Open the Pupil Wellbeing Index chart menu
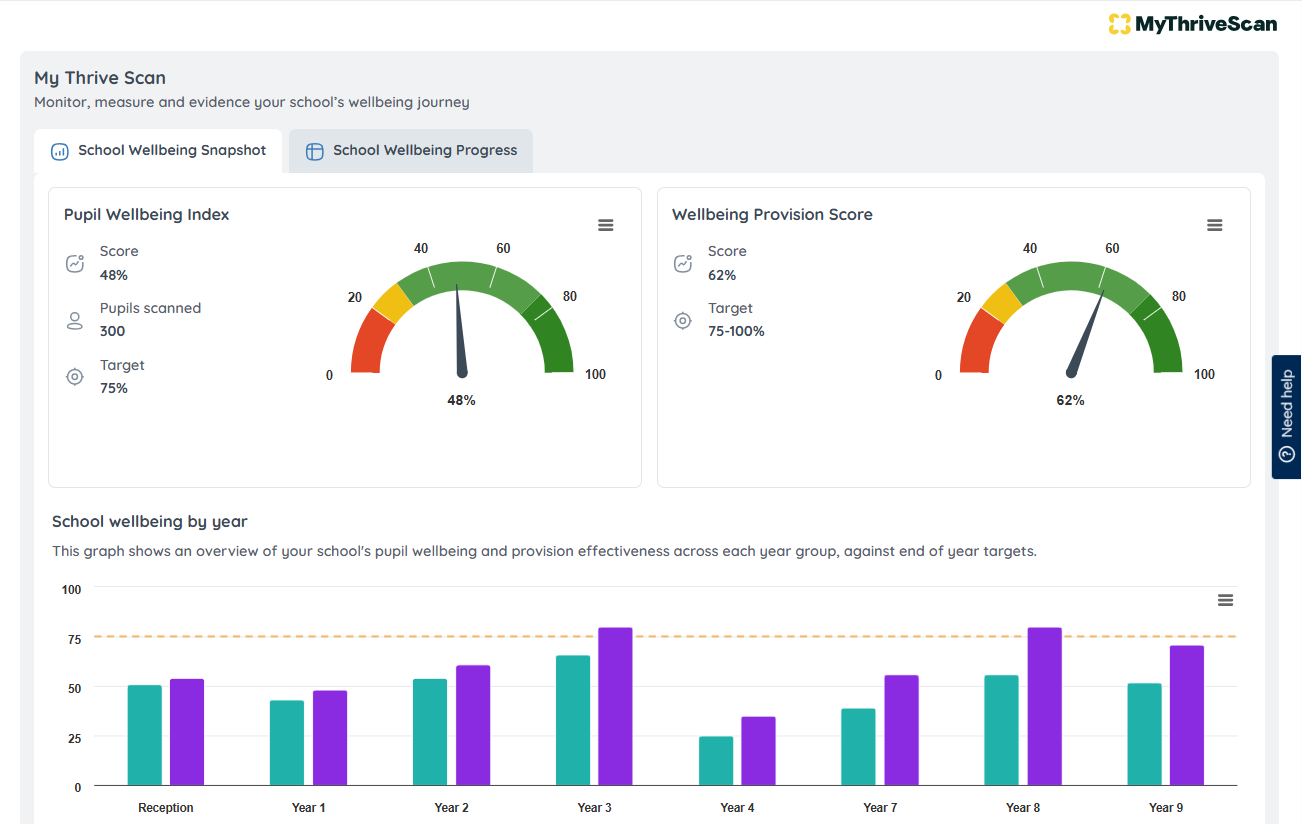Viewport: 1302px width, 824px height. [x=605, y=225]
